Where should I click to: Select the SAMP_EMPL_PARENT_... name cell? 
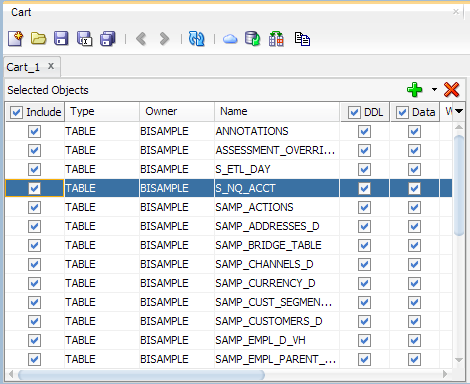pos(277,359)
